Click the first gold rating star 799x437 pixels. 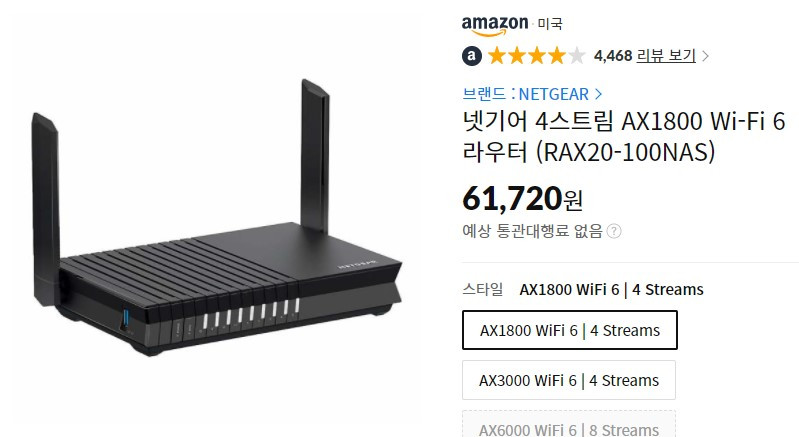[497, 56]
